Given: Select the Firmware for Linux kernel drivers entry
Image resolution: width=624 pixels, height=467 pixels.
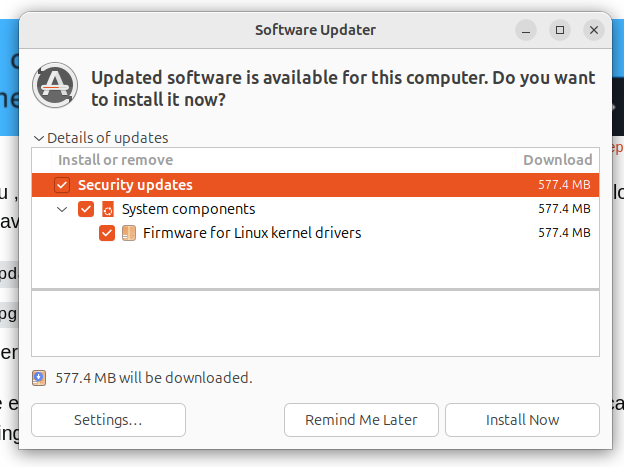Looking at the screenshot, I should click(x=252, y=233).
